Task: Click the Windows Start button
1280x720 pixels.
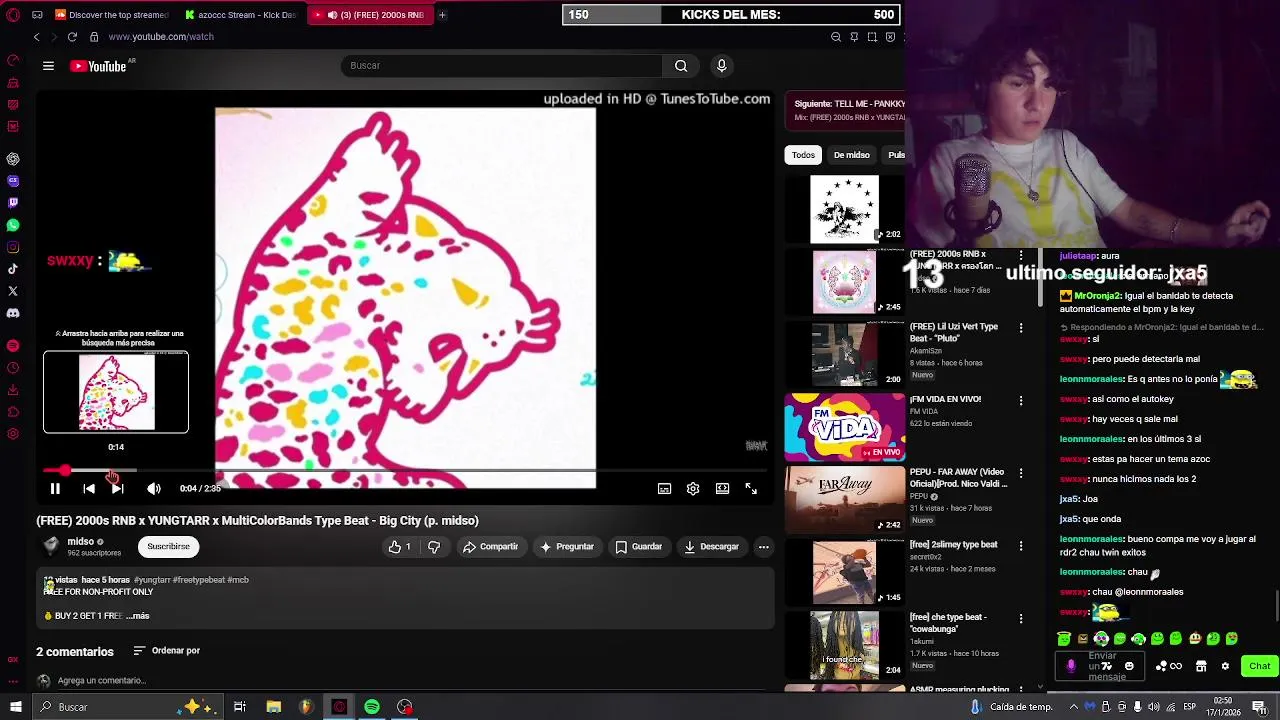Action: (15, 707)
